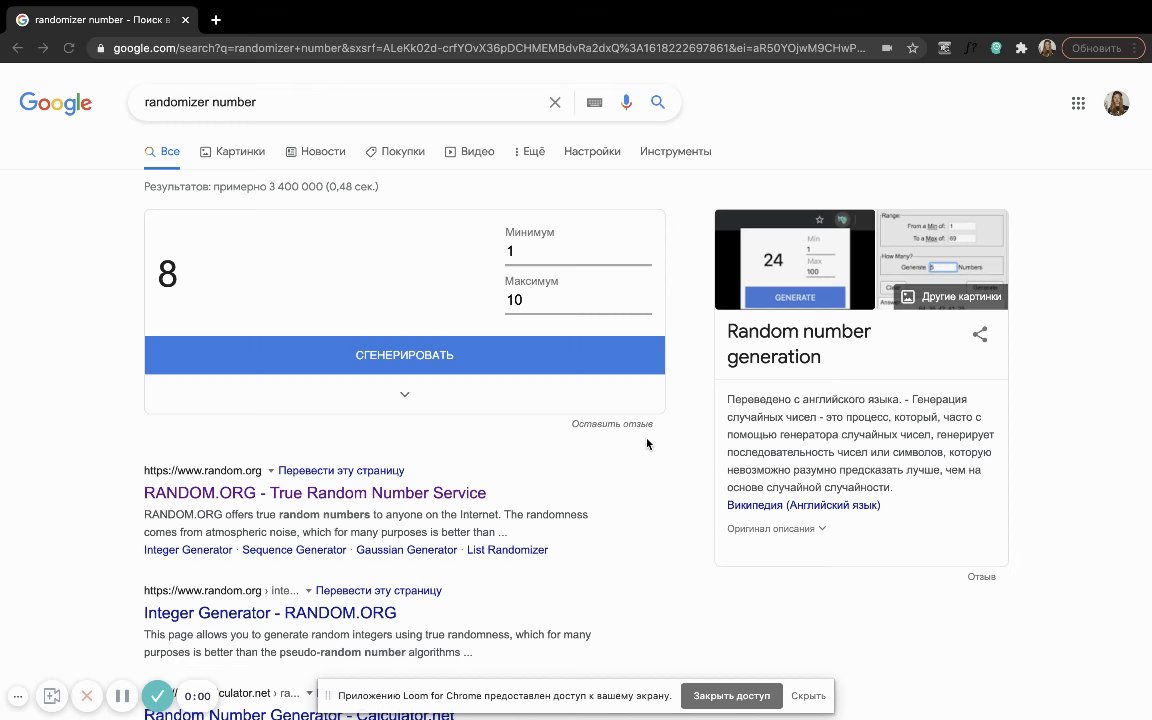Finish recording with the green checkmark
The image size is (1152, 720).
156,695
